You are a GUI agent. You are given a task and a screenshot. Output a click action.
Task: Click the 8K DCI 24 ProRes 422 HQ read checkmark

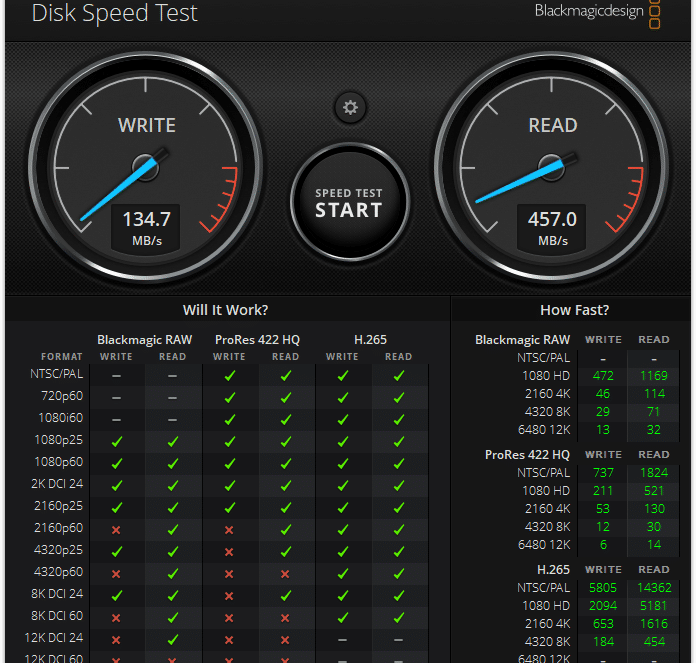pyautogui.click(x=286, y=595)
